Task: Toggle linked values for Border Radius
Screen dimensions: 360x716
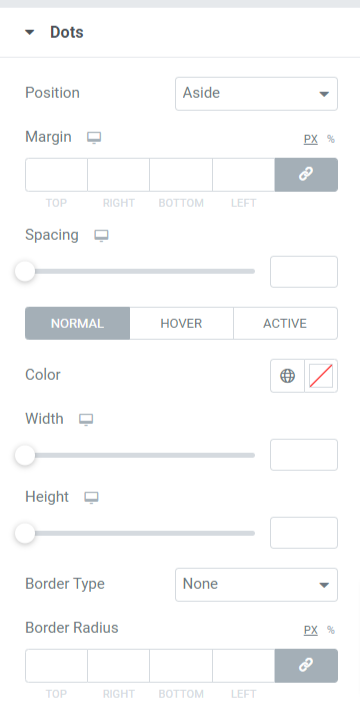Action: point(306,666)
